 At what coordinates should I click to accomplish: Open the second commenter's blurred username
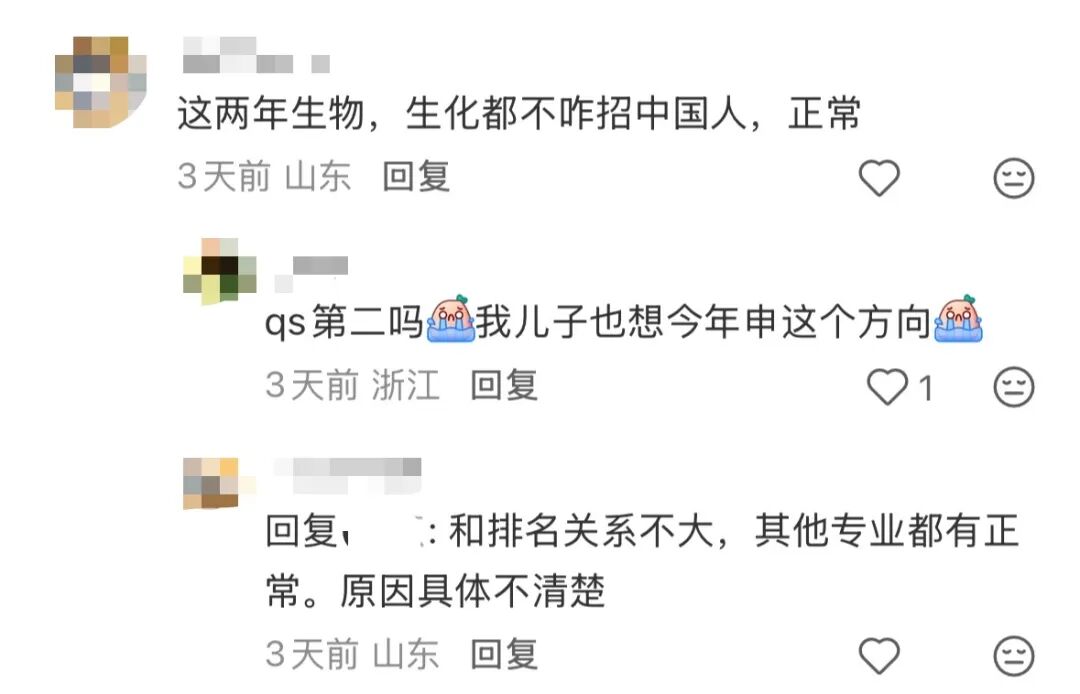[311, 274]
